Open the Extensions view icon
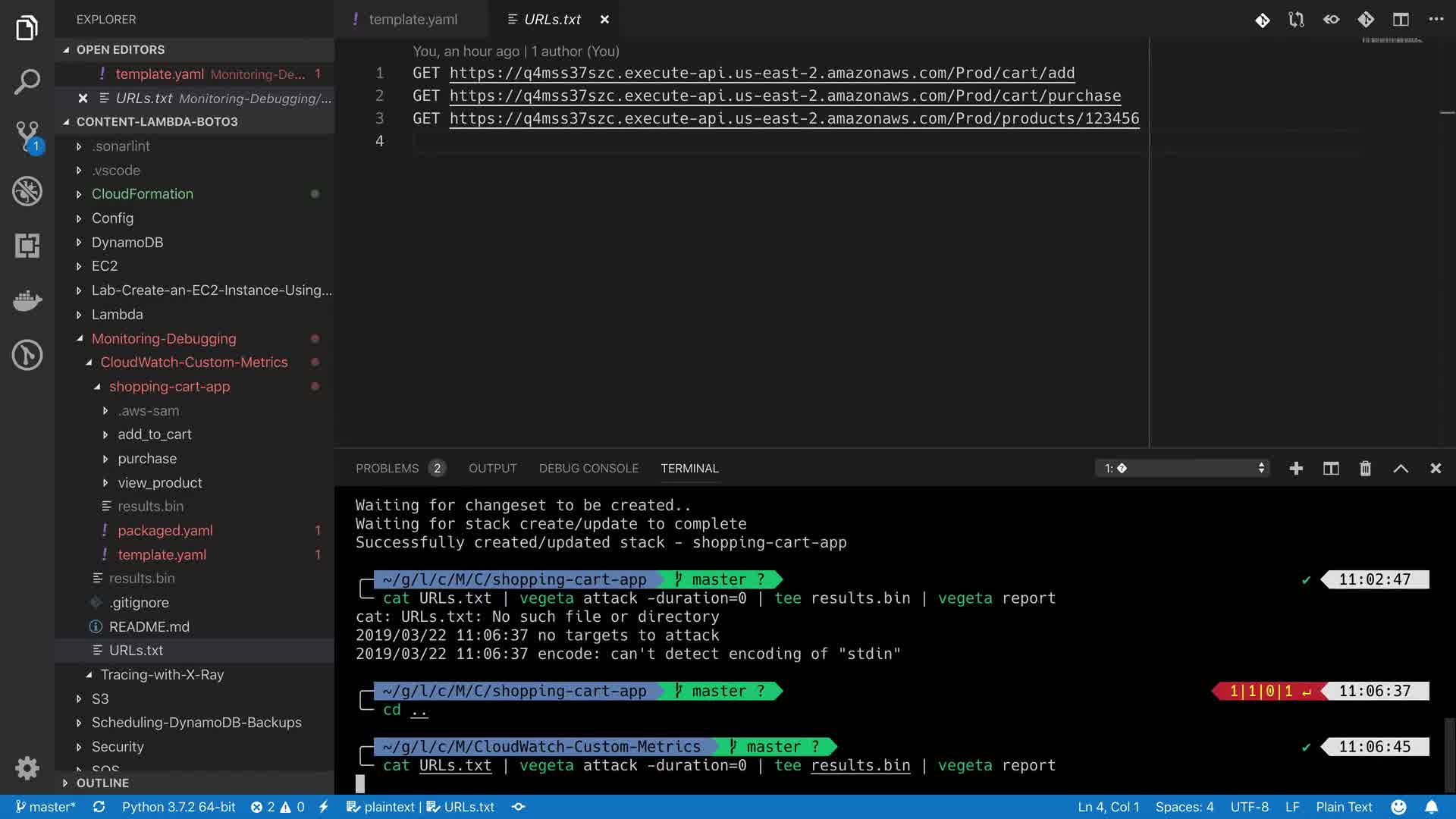1456x819 pixels. [x=27, y=246]
